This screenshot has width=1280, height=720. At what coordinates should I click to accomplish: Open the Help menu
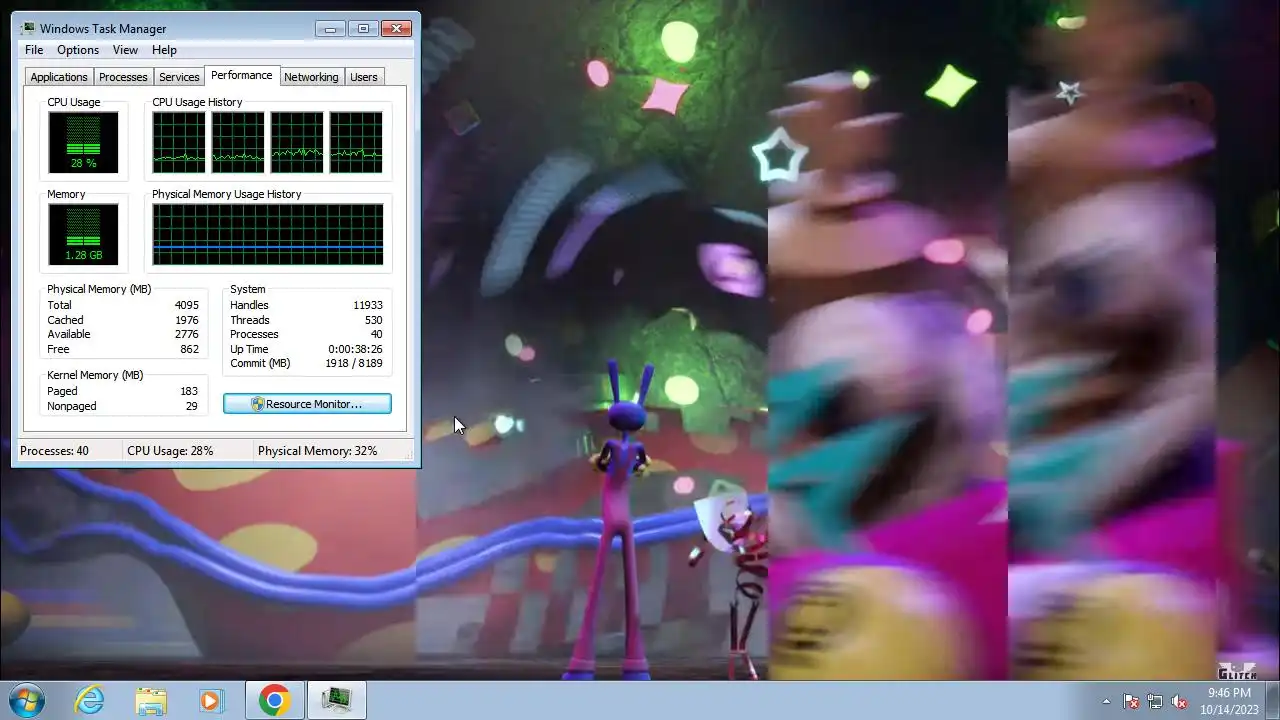tap(164, 50)
